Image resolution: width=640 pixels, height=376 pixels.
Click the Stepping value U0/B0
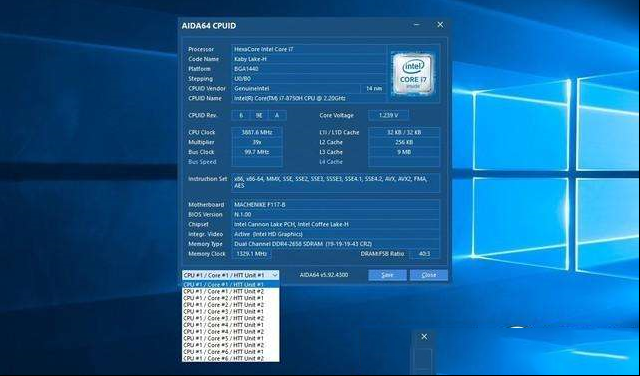pyautogui.click(x=309, y=78)
